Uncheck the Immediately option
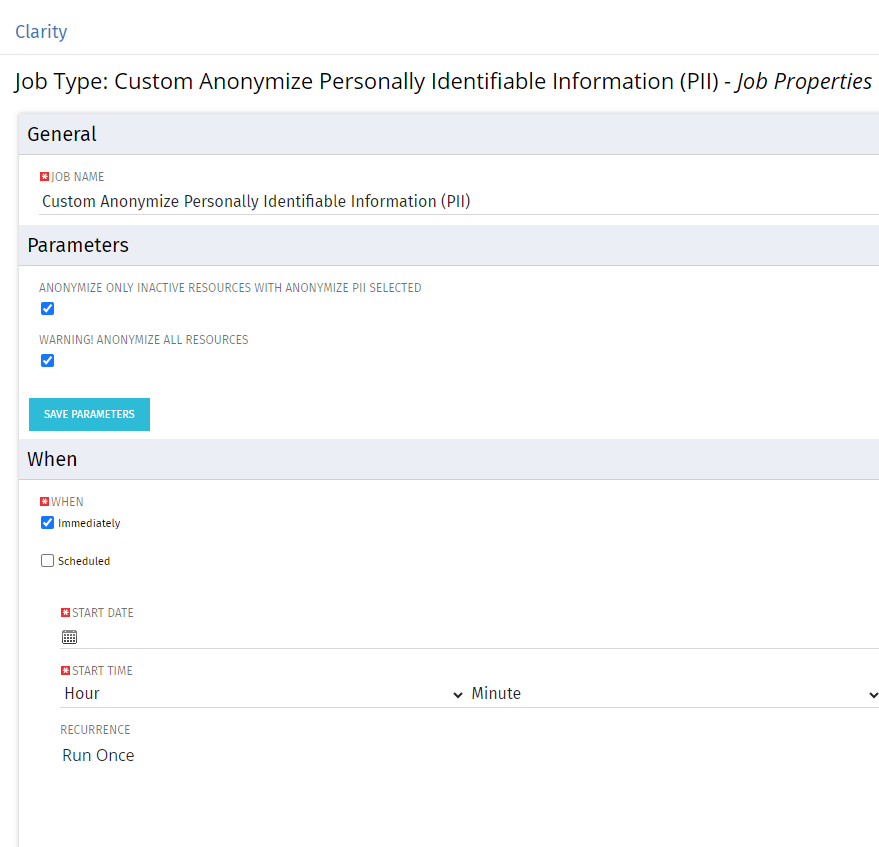This screenshot has width=879, height=847. 47,522
